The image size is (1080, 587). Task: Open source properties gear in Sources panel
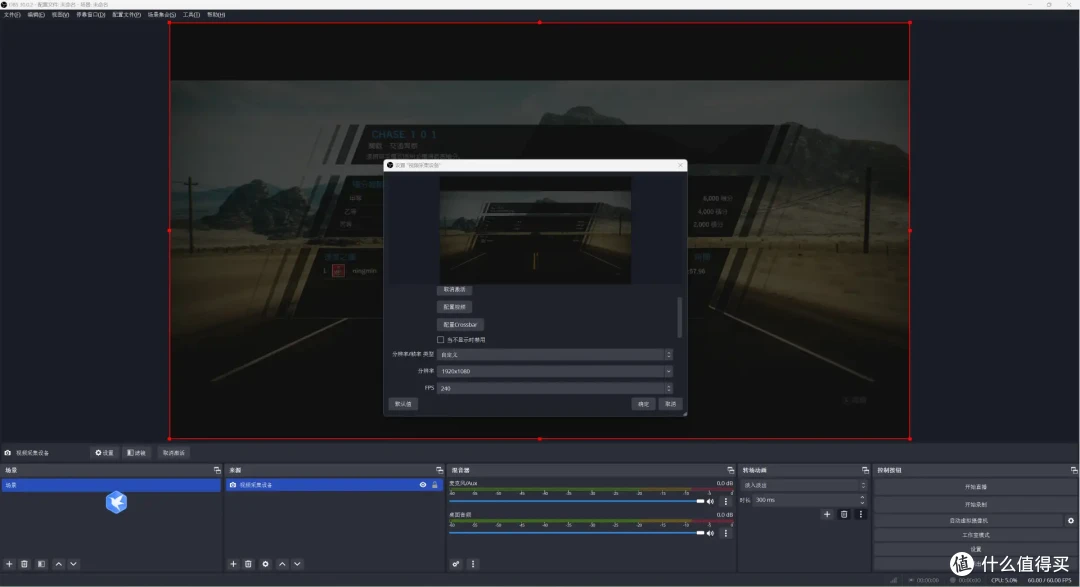click(265, 564)
